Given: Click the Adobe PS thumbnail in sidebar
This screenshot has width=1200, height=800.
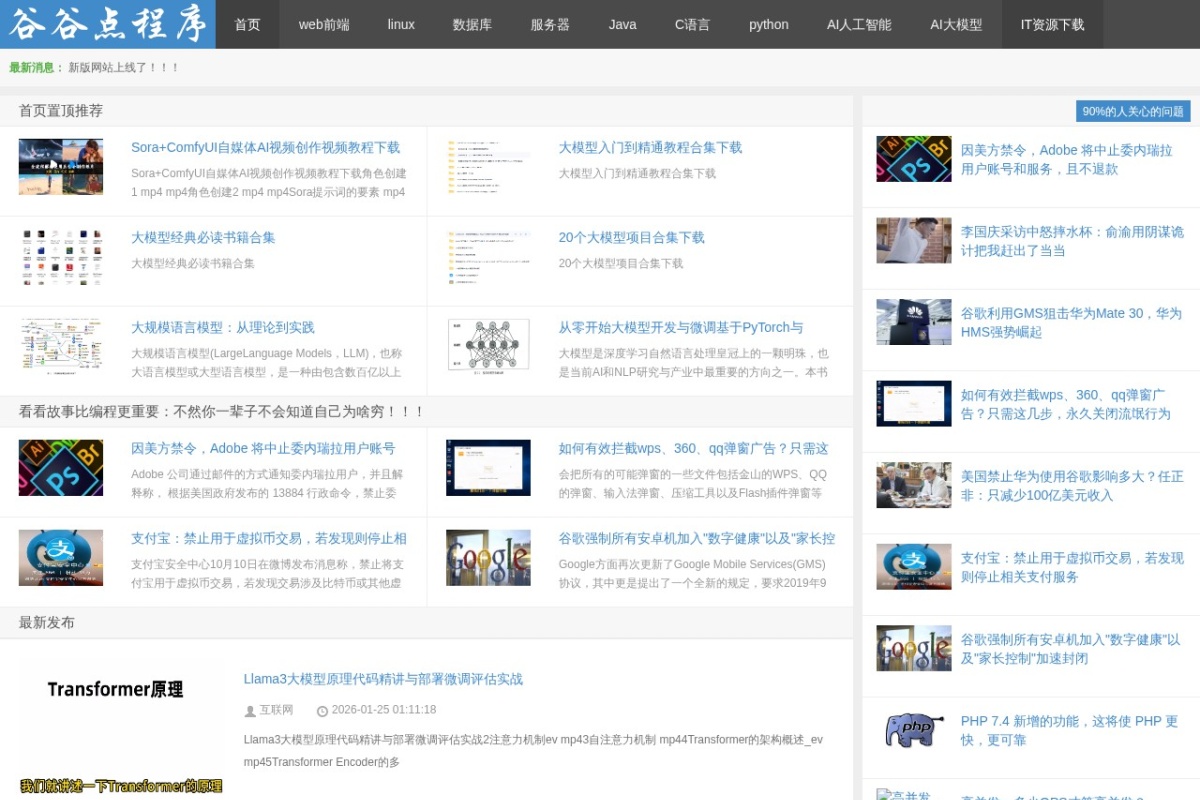Looking at the screenshot, I should point(914,159).
